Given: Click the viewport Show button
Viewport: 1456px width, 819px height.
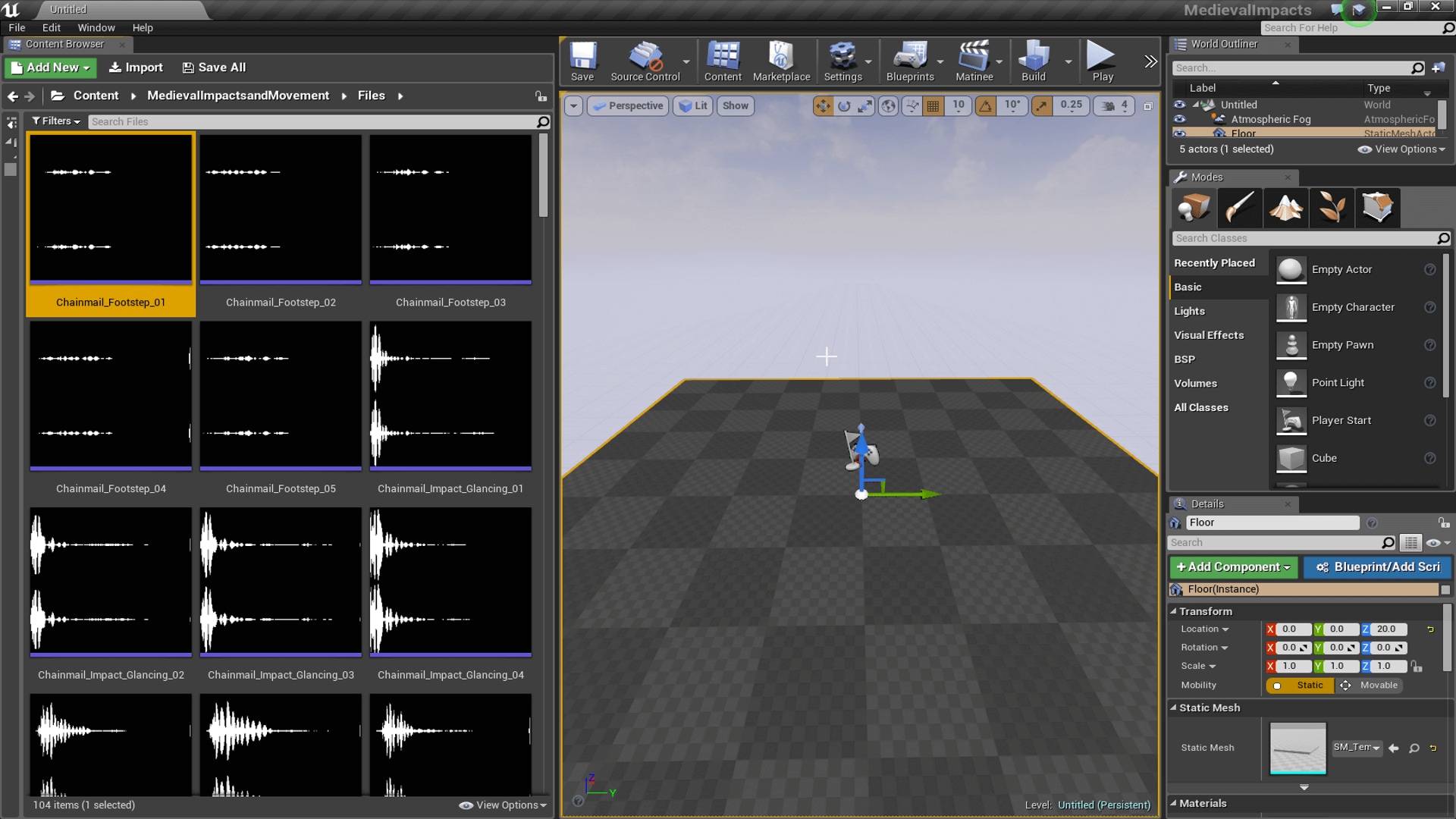Looking at the screenshot, I should (x=735, y=106).
